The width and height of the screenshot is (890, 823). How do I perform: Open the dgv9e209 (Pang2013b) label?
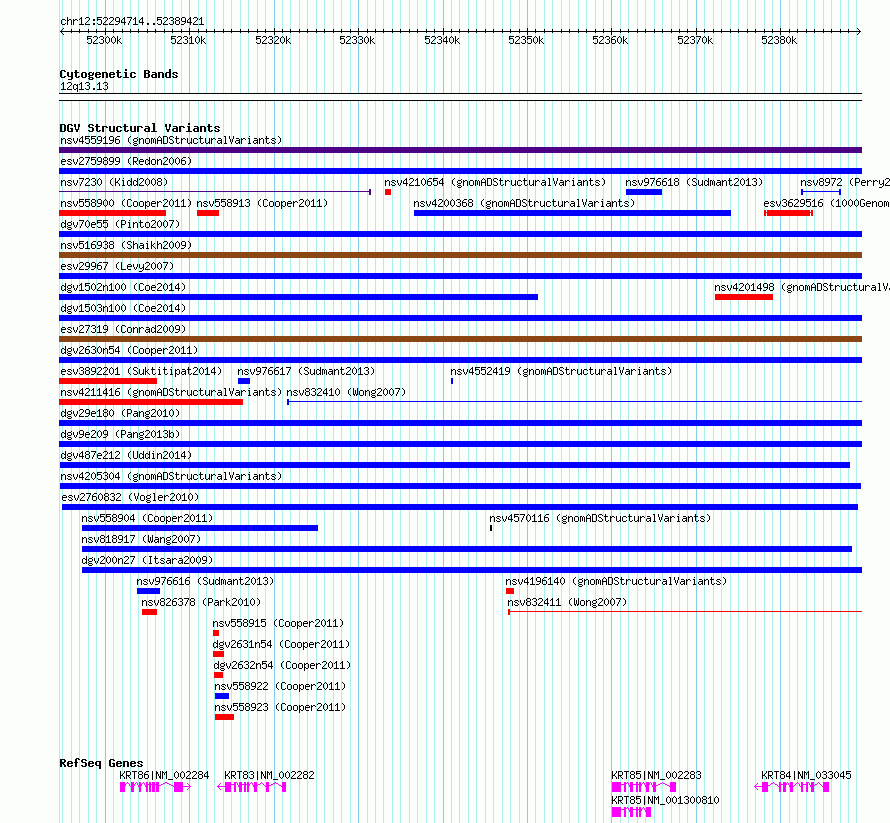(120, 434)
